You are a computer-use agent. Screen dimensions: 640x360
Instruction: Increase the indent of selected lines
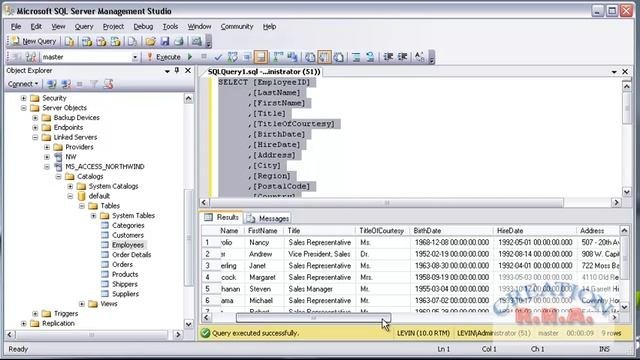(x=402, y=57)
